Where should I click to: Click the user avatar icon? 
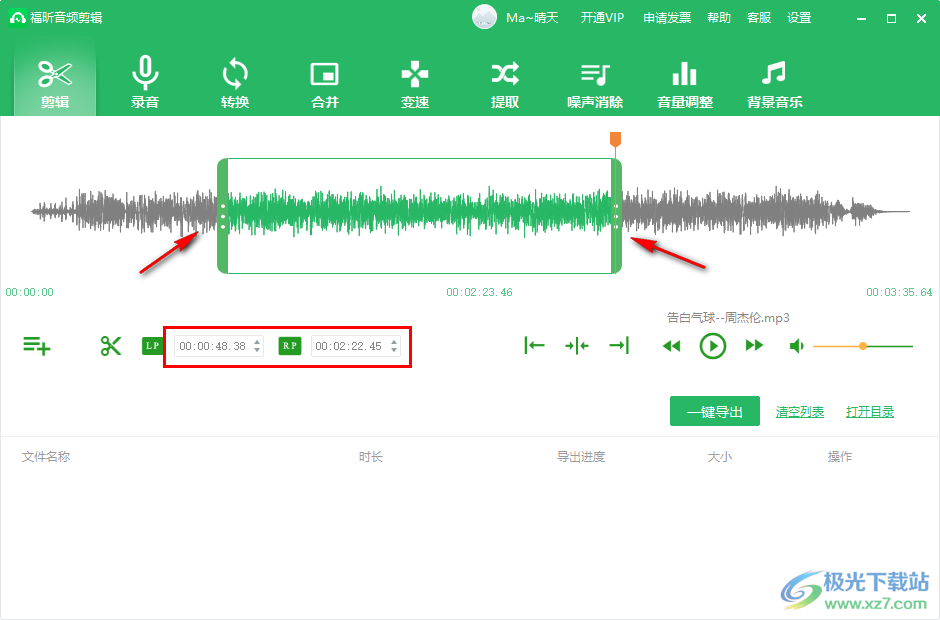tap(484, 17)
